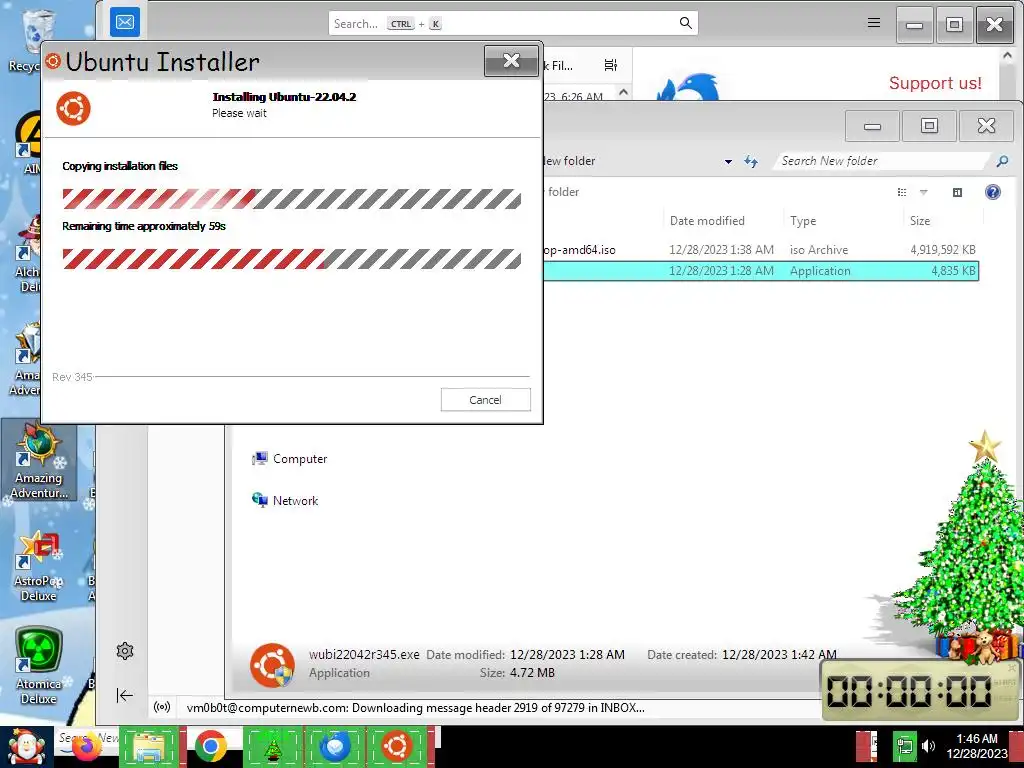Viewport: 1024px width, 768px height.
Task: Open the Atomica Deluxe desktop shortcut
Action: pyautogui.click(x=39, y=666)
